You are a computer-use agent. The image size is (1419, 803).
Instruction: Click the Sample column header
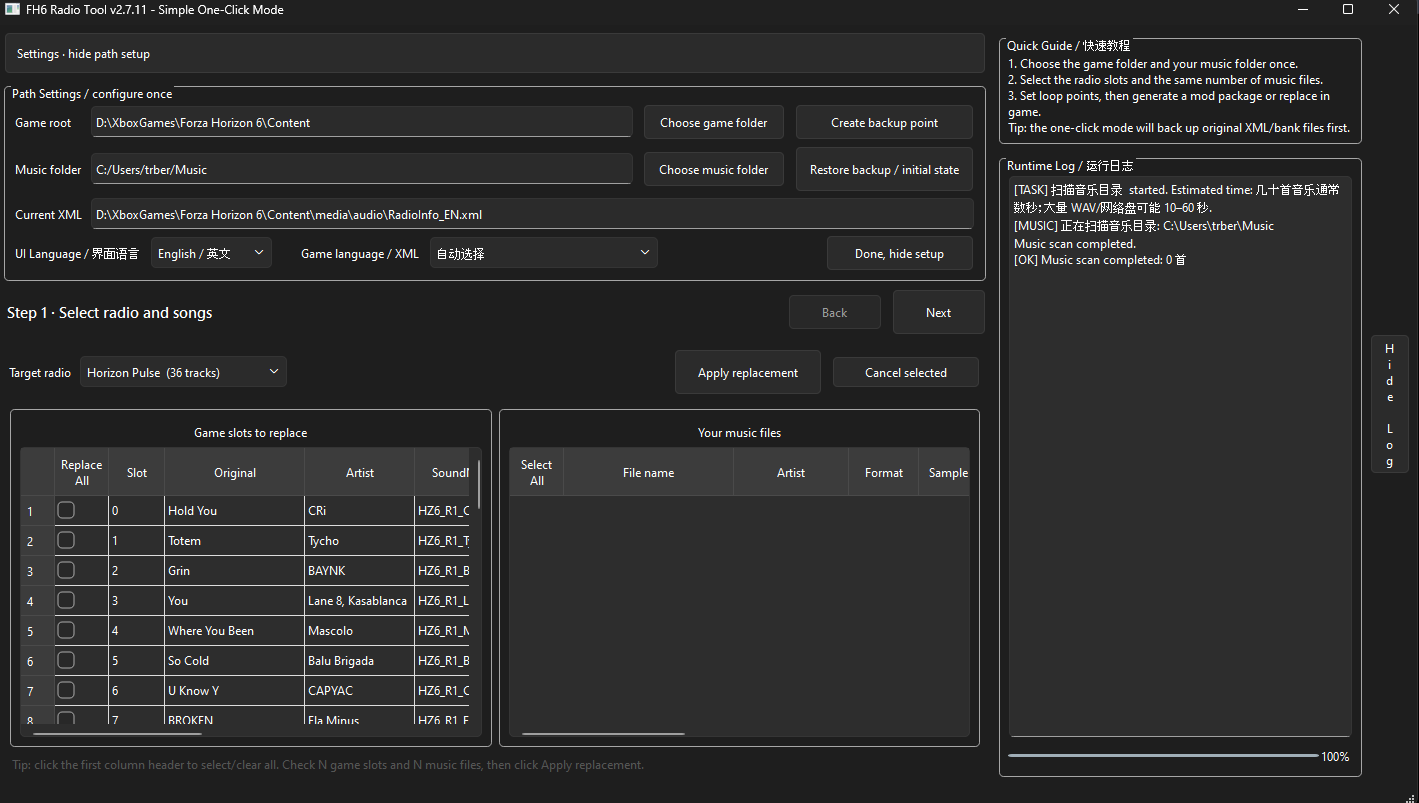point(944,472)
